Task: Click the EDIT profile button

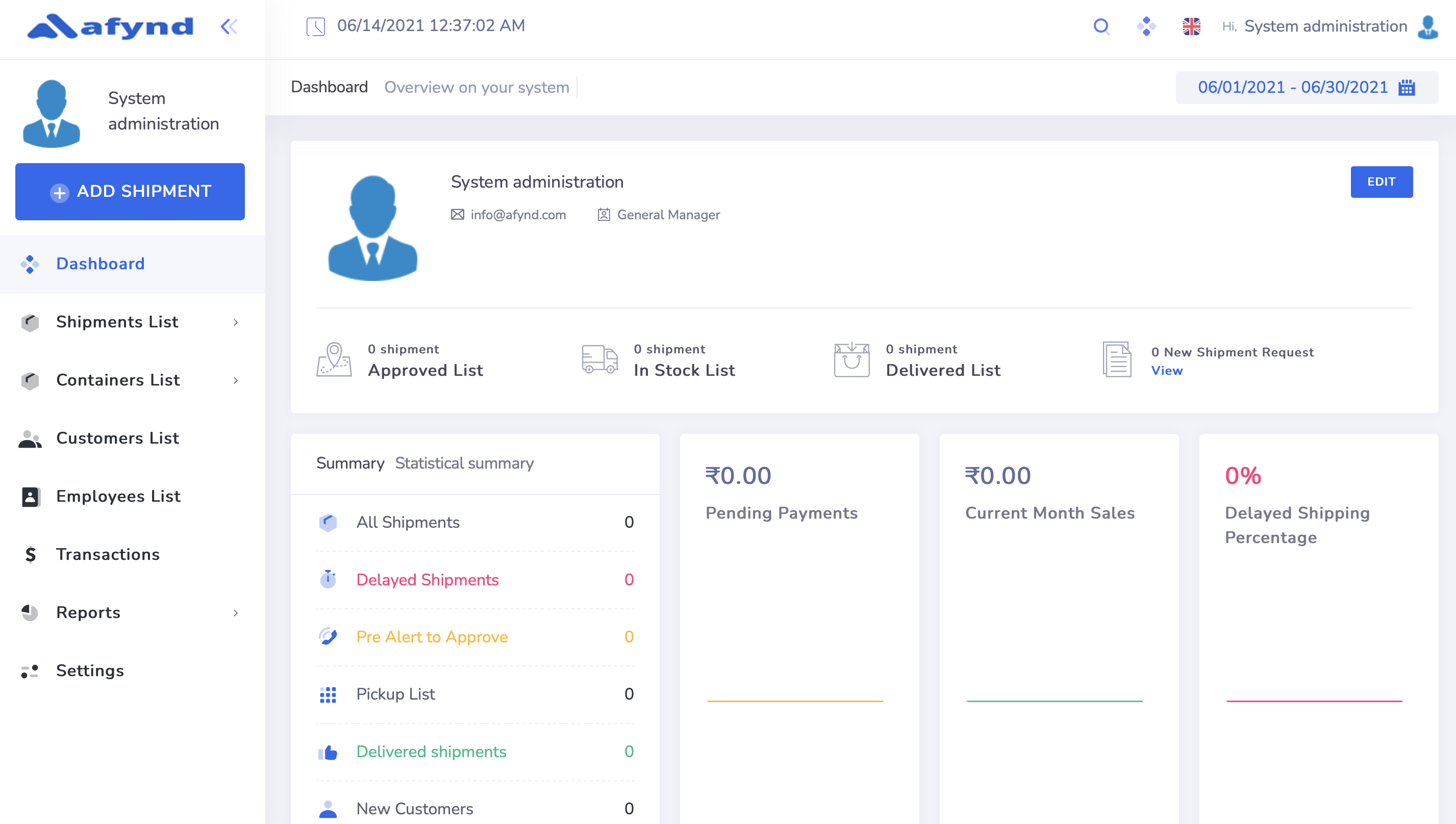Action: tap(1382, 182)
